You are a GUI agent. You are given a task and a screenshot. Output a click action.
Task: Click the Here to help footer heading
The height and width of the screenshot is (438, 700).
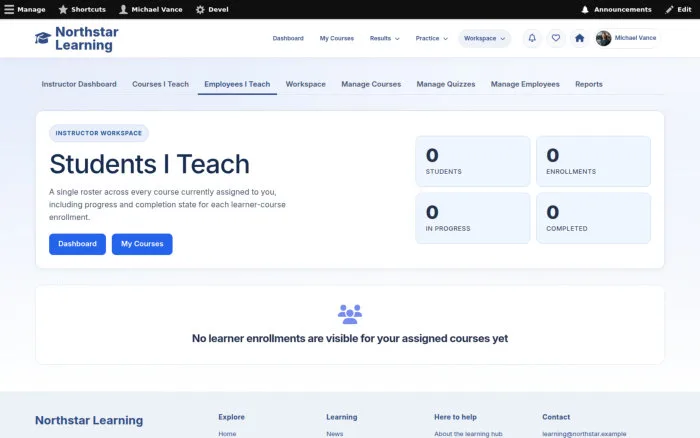pos(455,417)
